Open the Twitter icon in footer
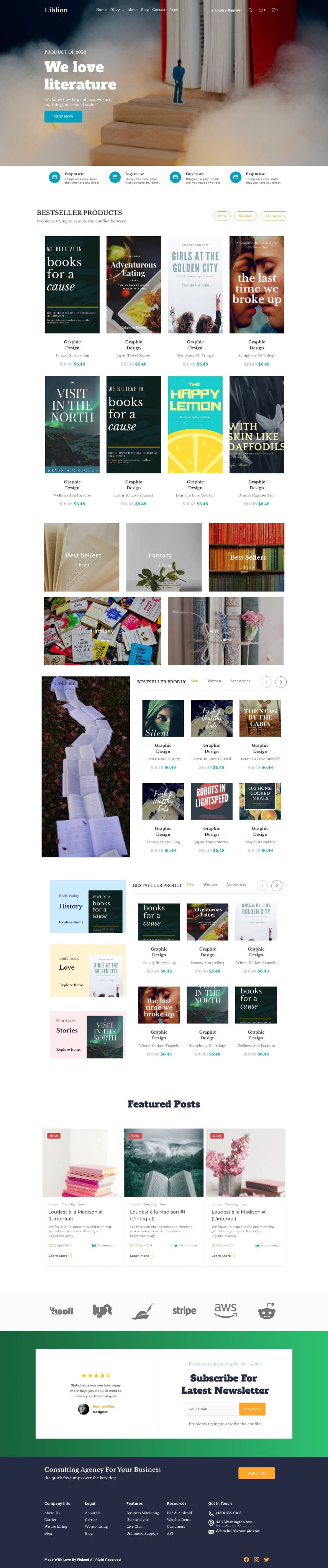 point(267,1559)
